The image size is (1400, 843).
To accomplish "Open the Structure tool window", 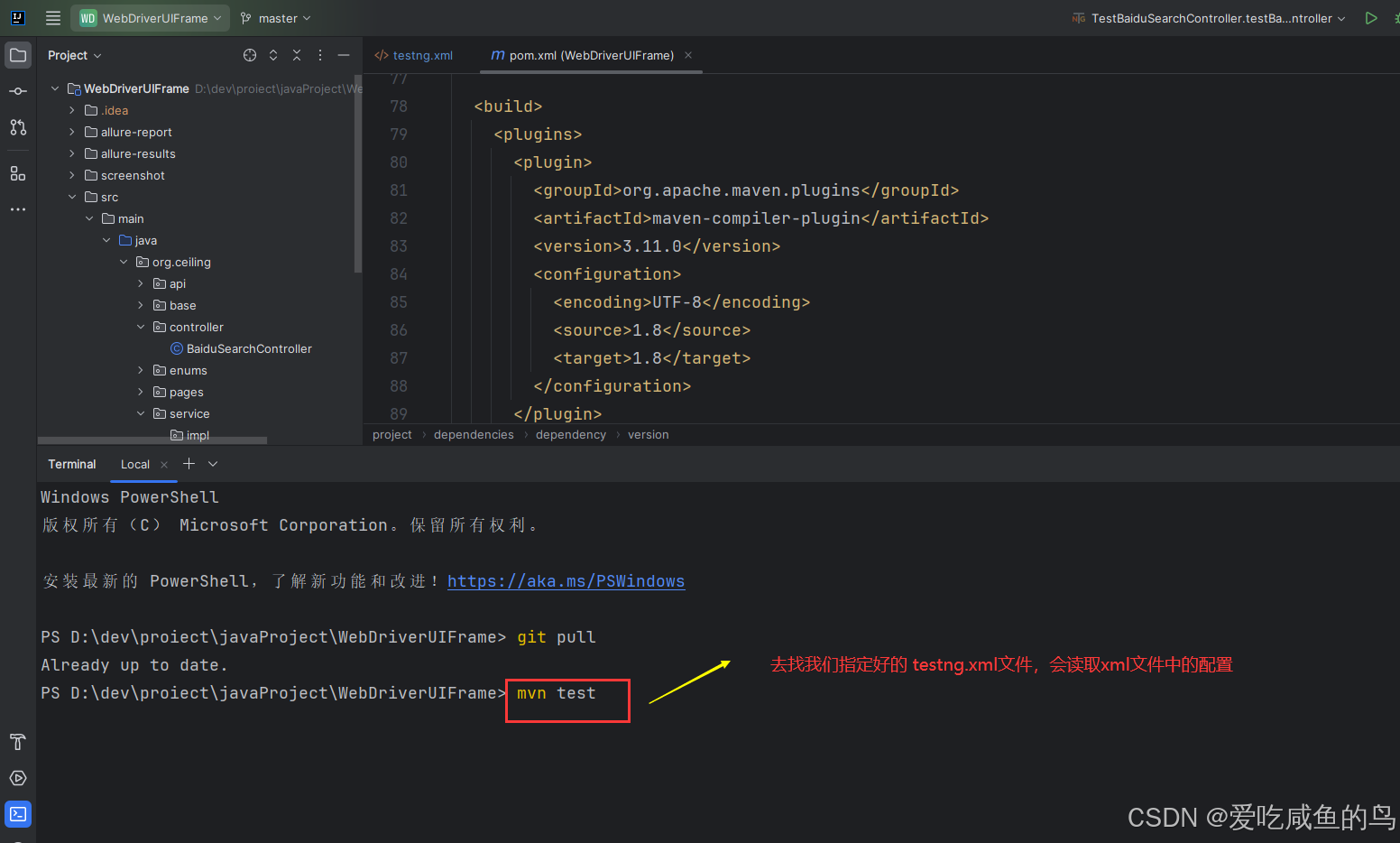I will point(18,173).
